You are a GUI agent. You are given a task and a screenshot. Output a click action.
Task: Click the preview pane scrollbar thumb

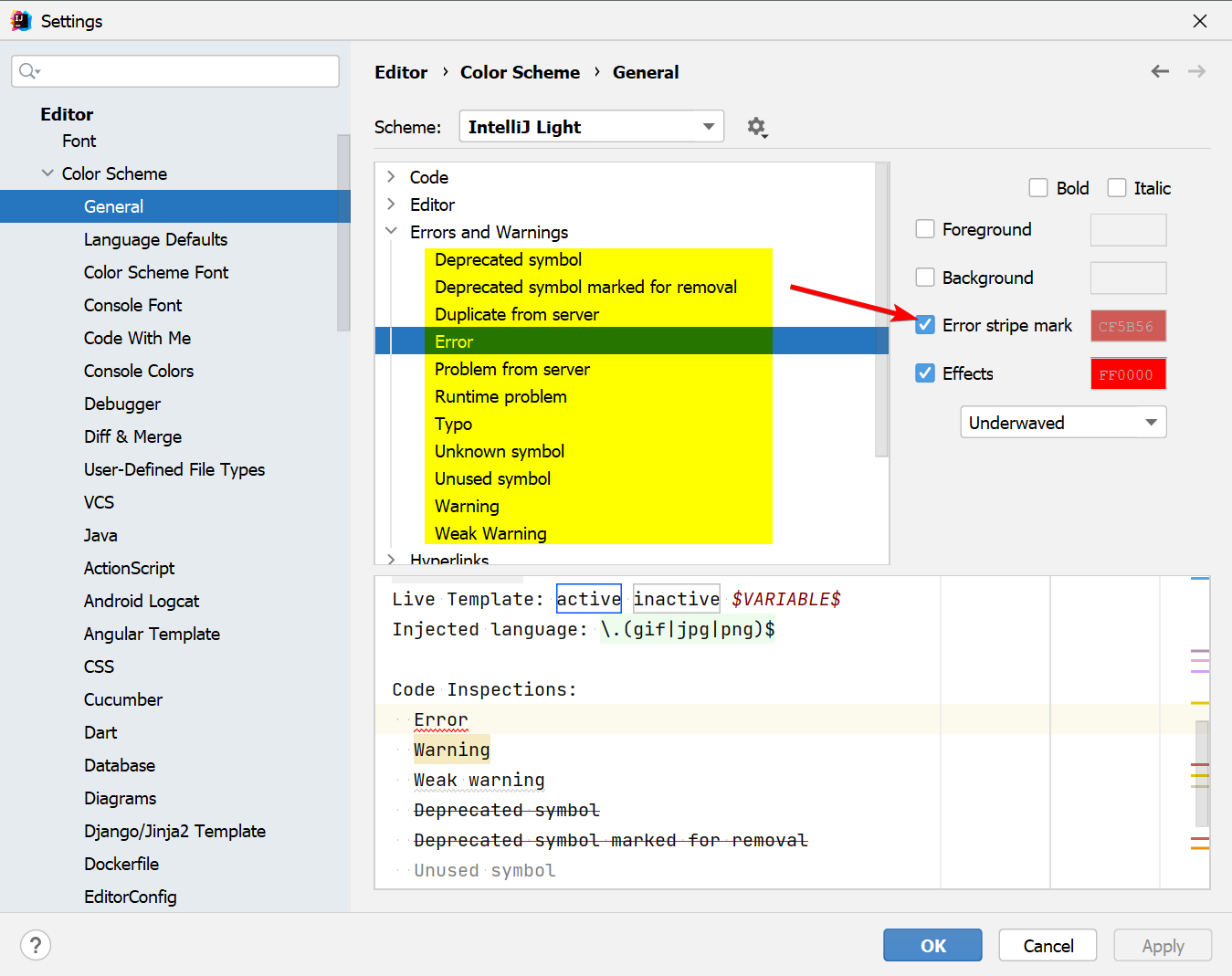click(x=1202, y=773)
